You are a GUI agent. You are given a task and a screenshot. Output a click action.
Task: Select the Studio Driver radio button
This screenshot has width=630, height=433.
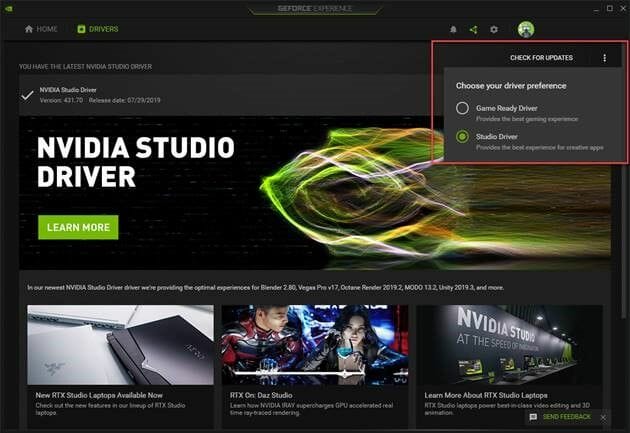coord(462,137)
